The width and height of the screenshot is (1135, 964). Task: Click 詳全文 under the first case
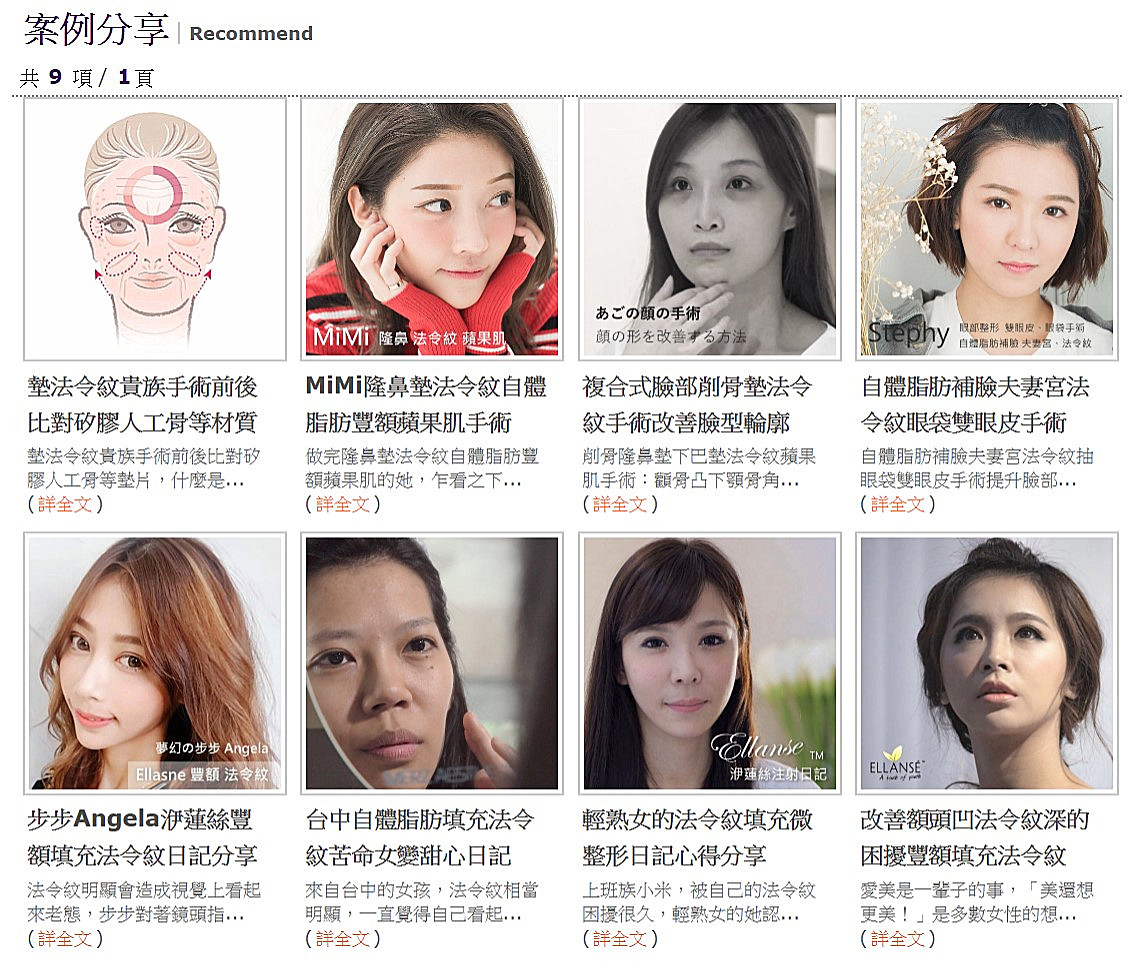(65, 504)
